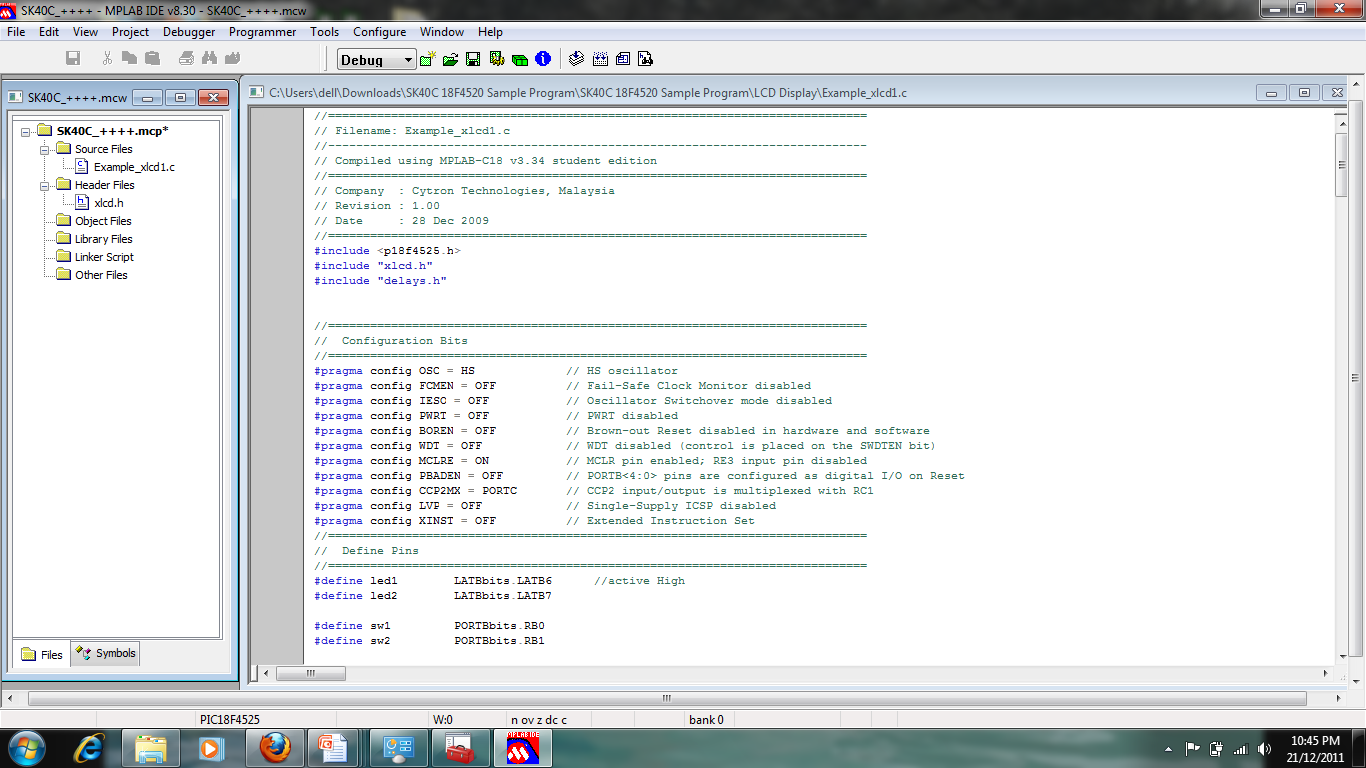Image resolution: width=1366 pixels, height=768 pixels.
Task: Click the Build All toolbar icon
Action: (600, 59)
